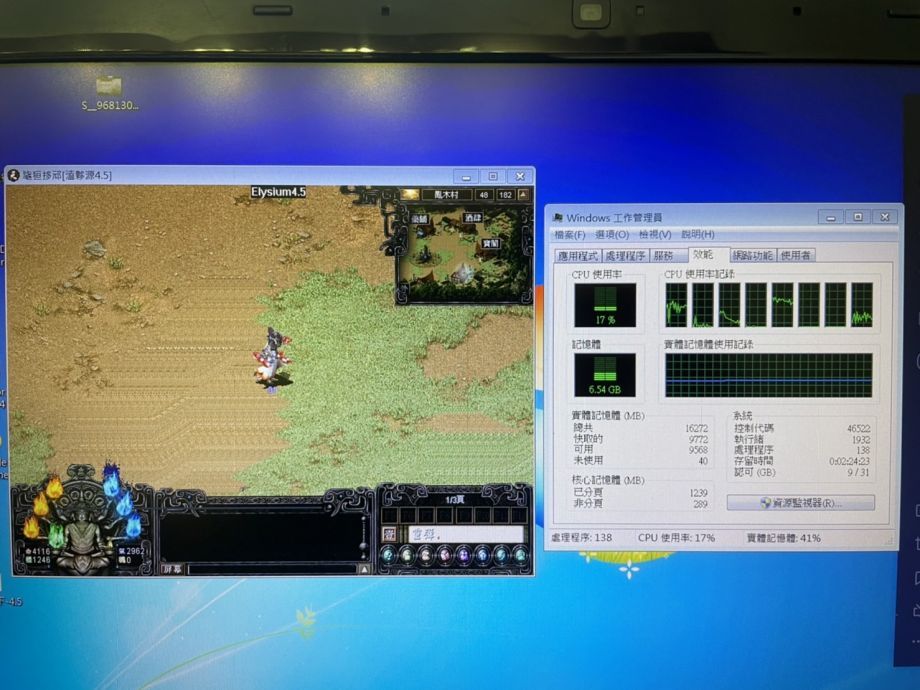Click the 寶閣 shop label on minimap
920x690 pixels.
point(491,243)
